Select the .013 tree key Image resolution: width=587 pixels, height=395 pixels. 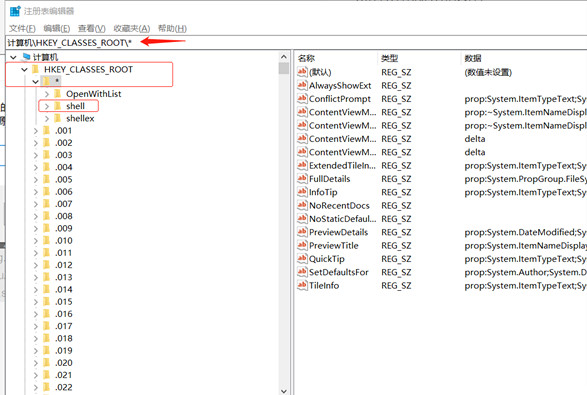pyautogui.click(x=64, y=277)
